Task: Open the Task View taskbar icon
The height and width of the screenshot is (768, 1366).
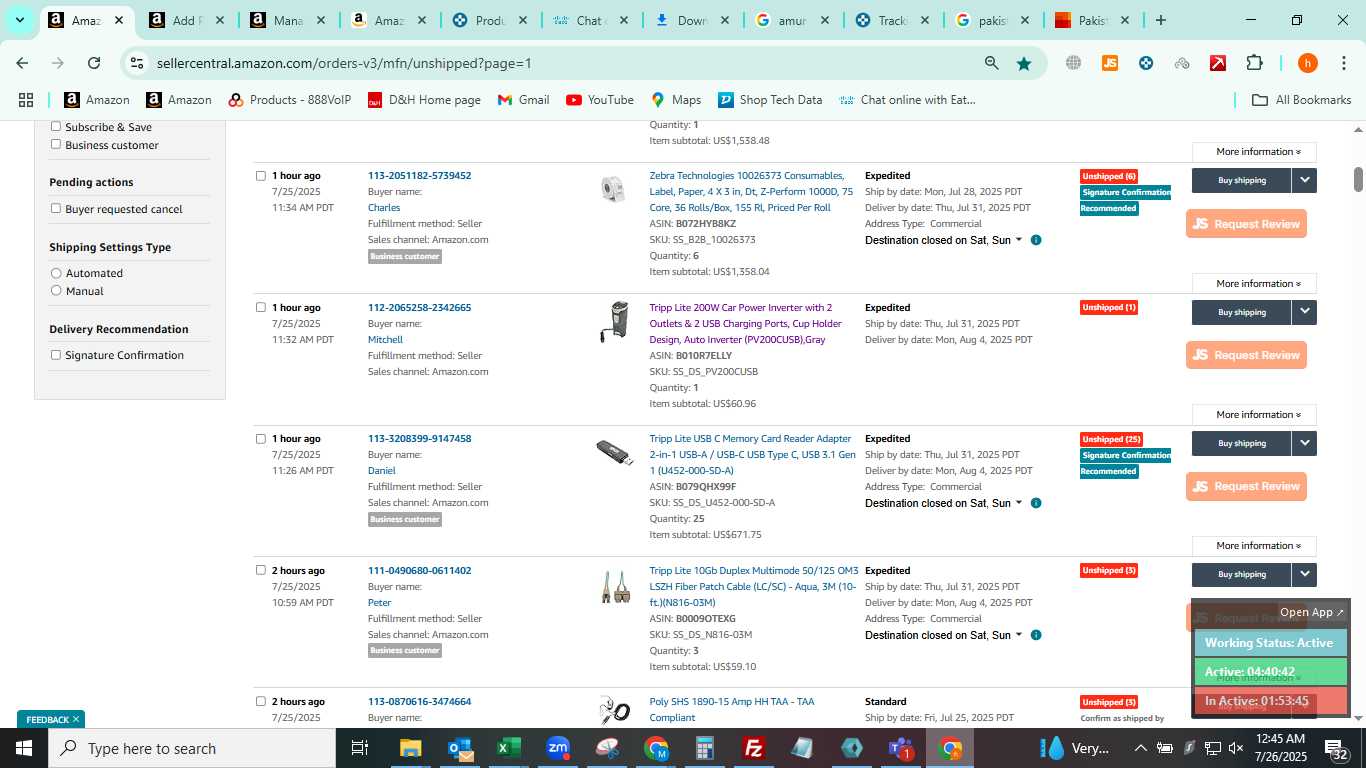Action: coord(360,748)
